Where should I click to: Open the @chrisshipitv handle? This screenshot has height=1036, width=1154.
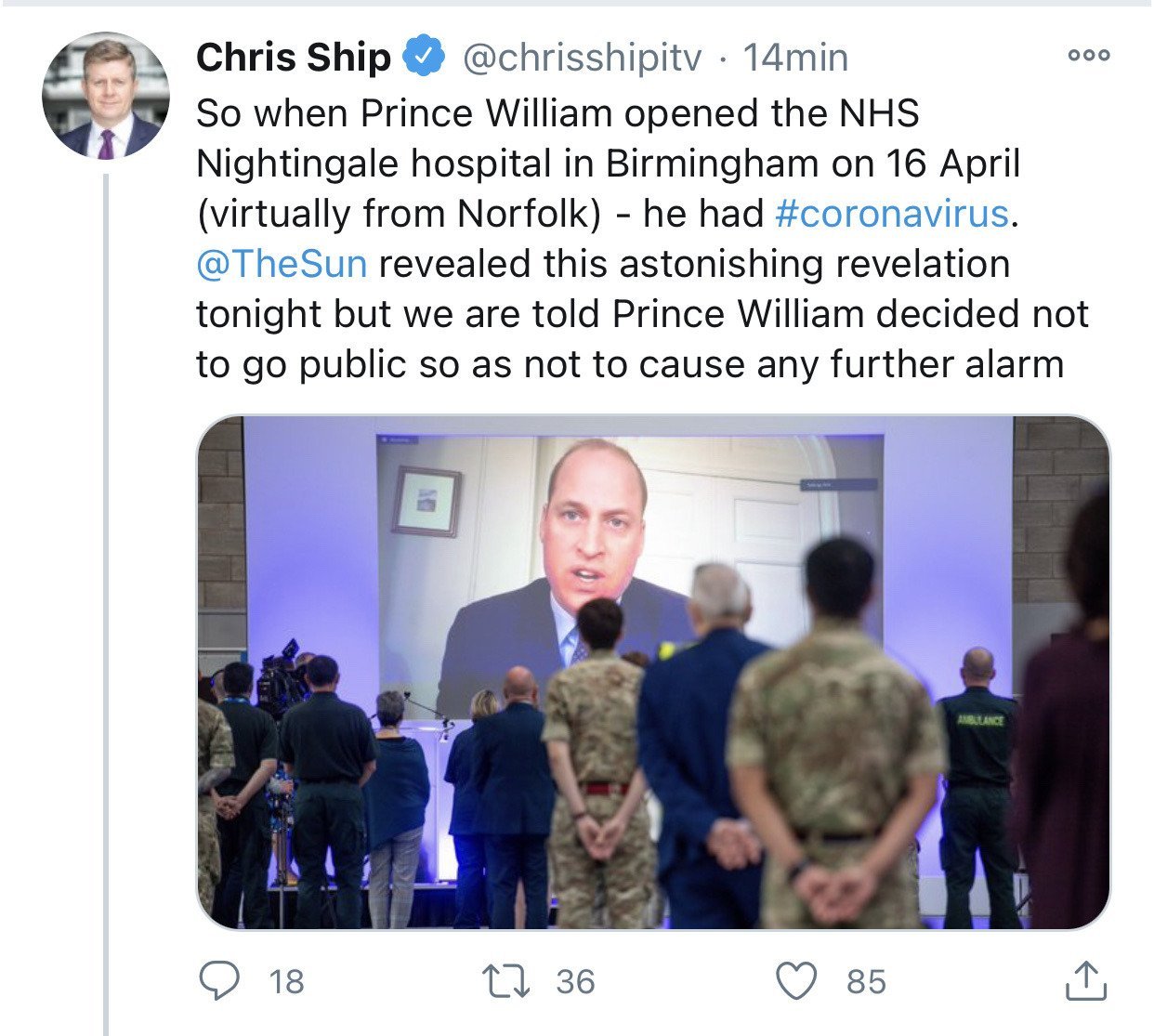click(582, 58)
